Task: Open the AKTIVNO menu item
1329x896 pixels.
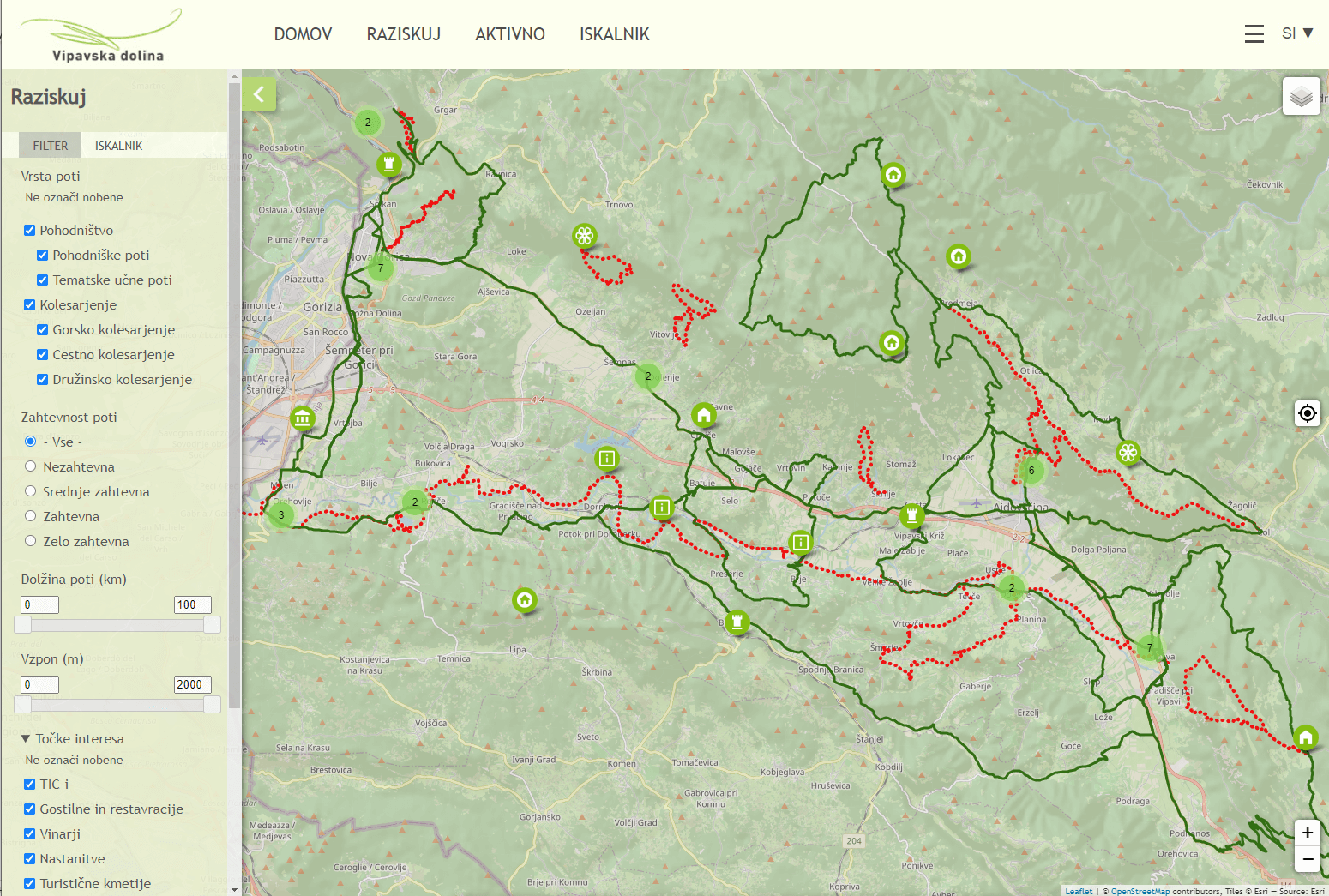Action: [510, 34]
